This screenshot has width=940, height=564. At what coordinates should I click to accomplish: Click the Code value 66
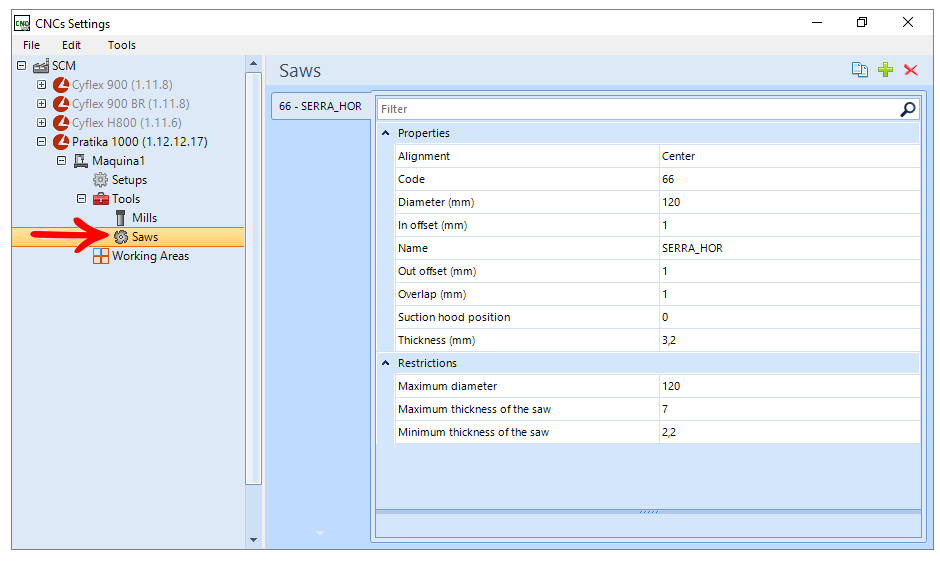[790, 179]
